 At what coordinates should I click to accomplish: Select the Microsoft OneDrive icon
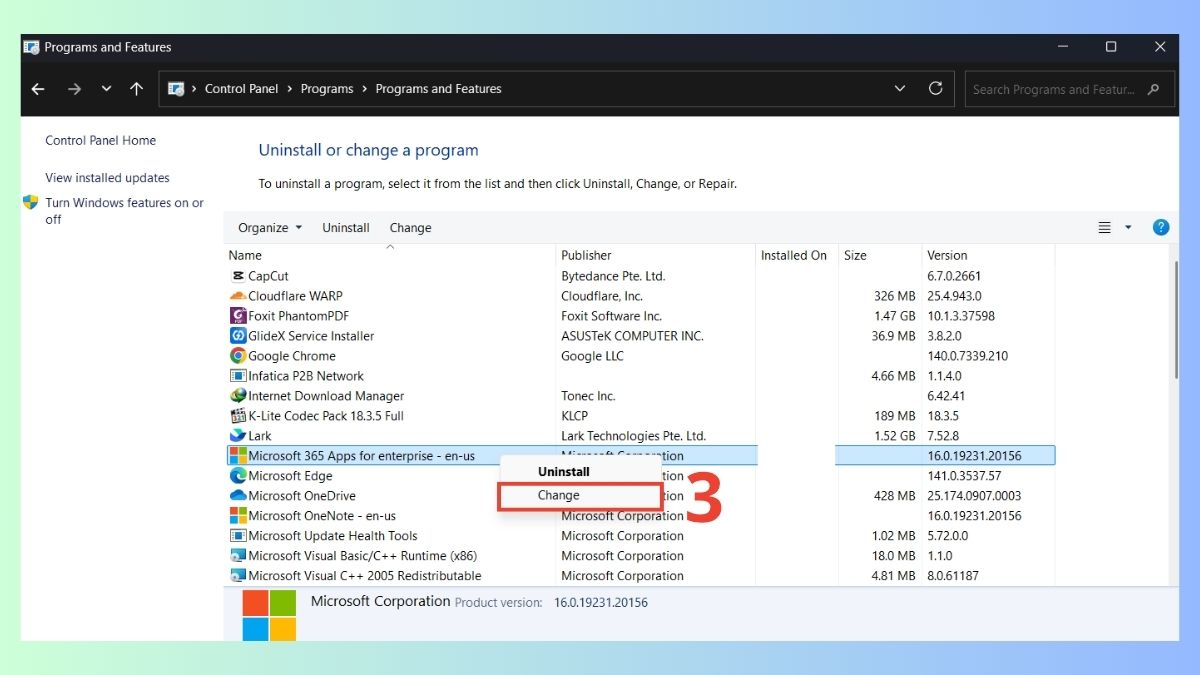pos(238,495)
